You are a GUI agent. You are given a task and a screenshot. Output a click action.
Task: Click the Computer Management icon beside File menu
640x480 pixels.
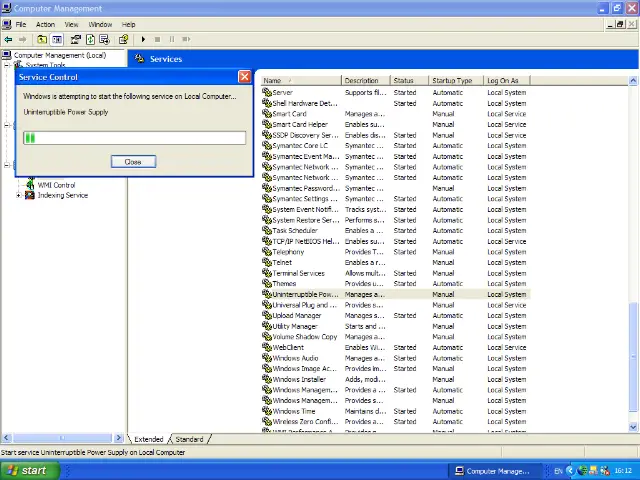pos(7,24)
